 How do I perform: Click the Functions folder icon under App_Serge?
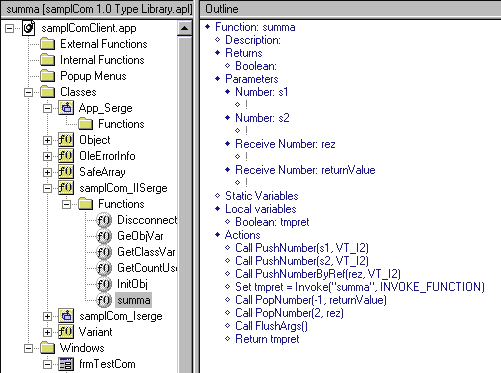[86, 124]
